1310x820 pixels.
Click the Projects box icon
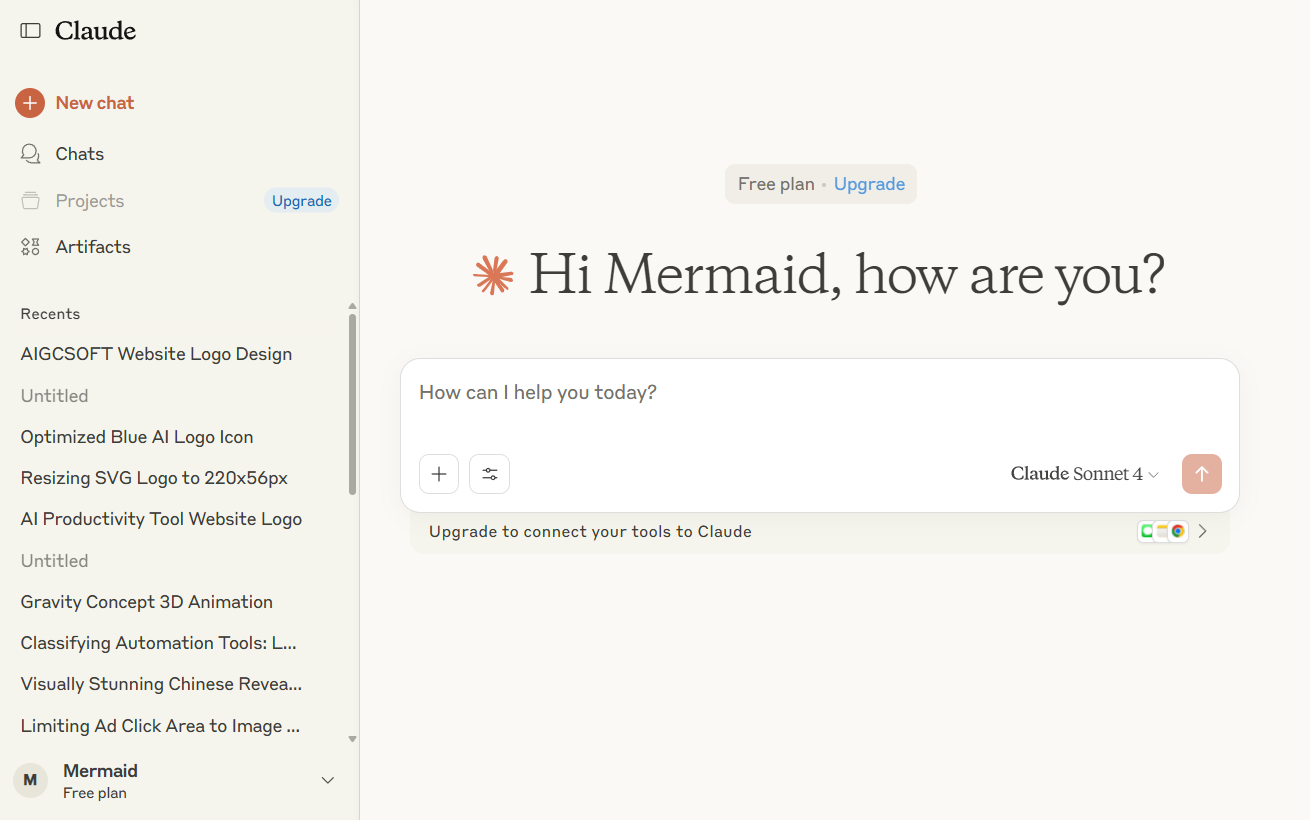pos(31,201)
